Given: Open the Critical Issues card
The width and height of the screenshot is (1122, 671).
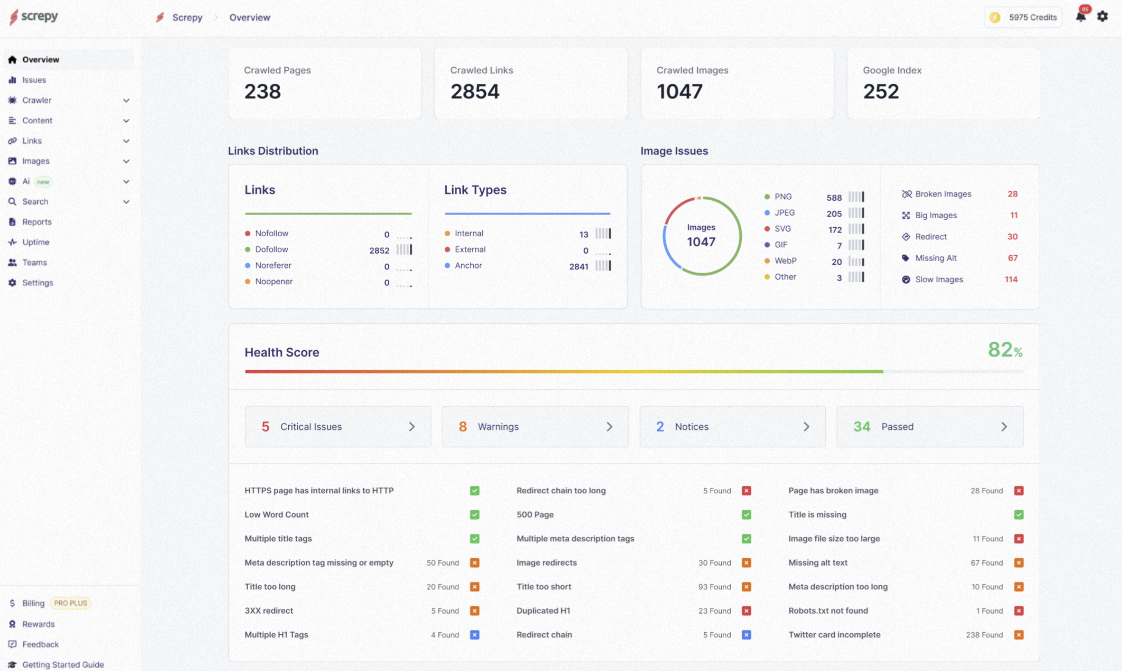Looking at the screenshot, I should click(338, 427).
